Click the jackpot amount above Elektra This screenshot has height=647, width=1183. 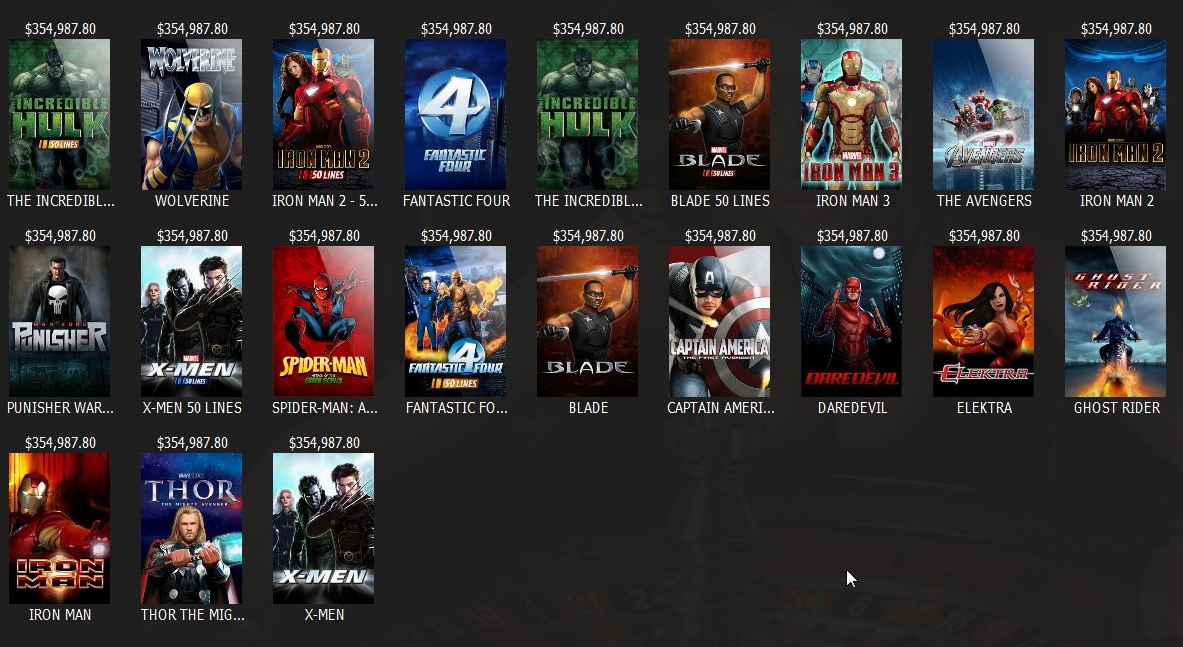click(985, 235)
